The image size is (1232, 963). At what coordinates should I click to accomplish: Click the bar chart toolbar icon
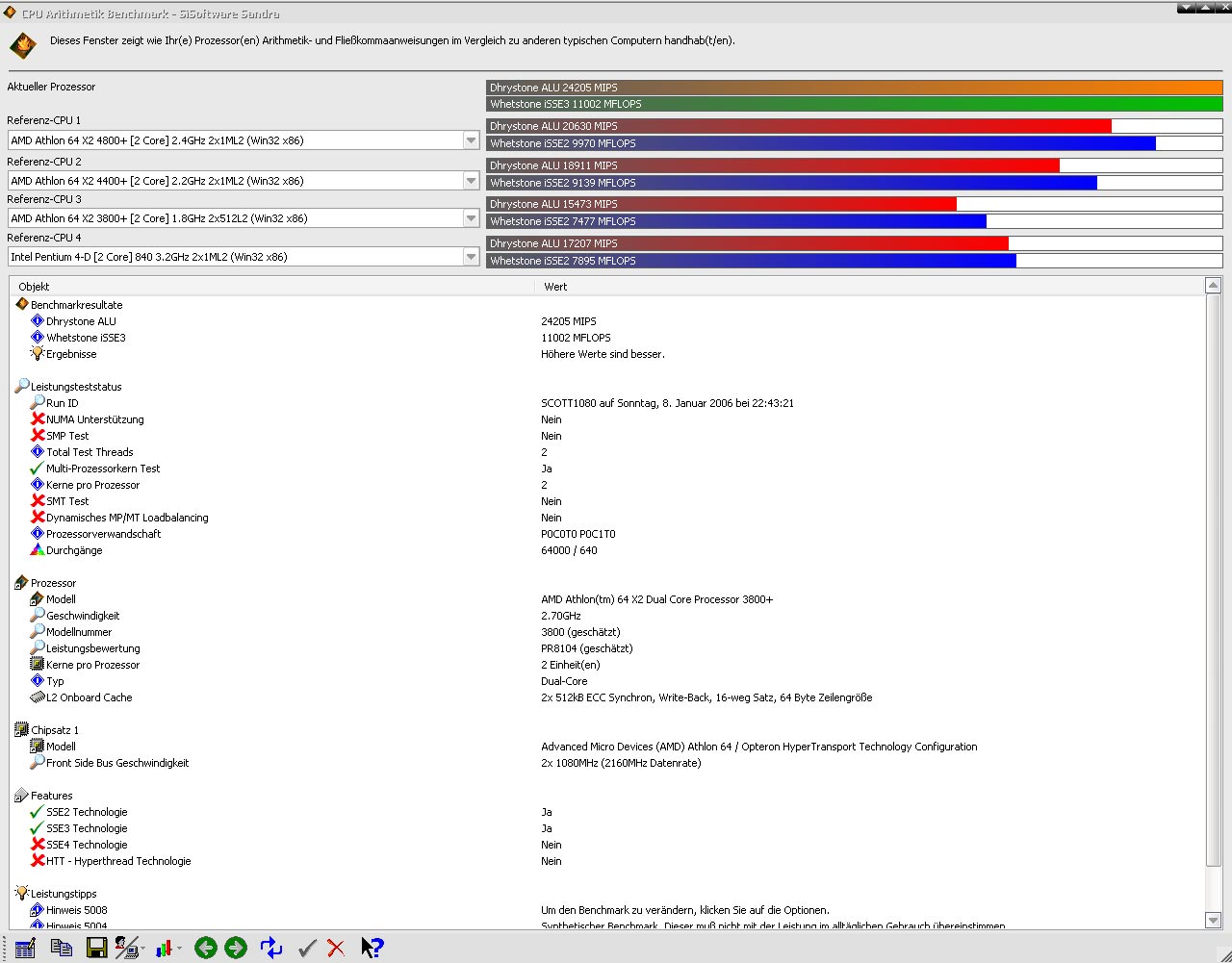(x=164, y=949)
